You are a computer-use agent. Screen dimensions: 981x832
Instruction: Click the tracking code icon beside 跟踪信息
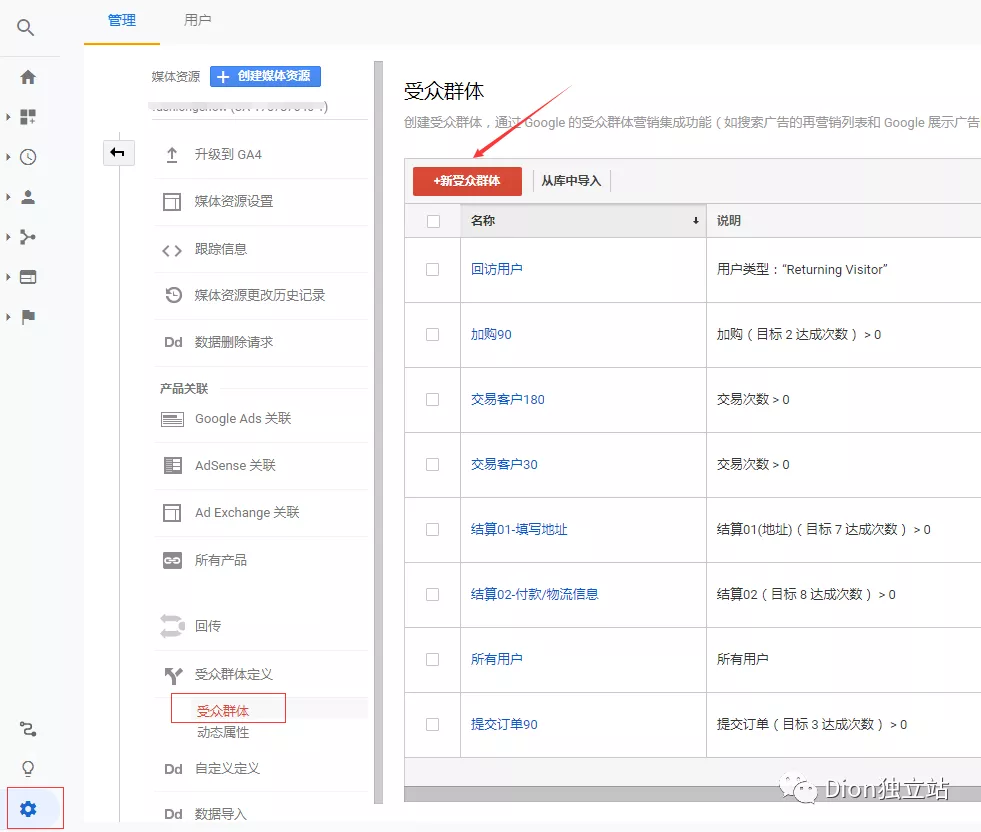tap(173, 249)
